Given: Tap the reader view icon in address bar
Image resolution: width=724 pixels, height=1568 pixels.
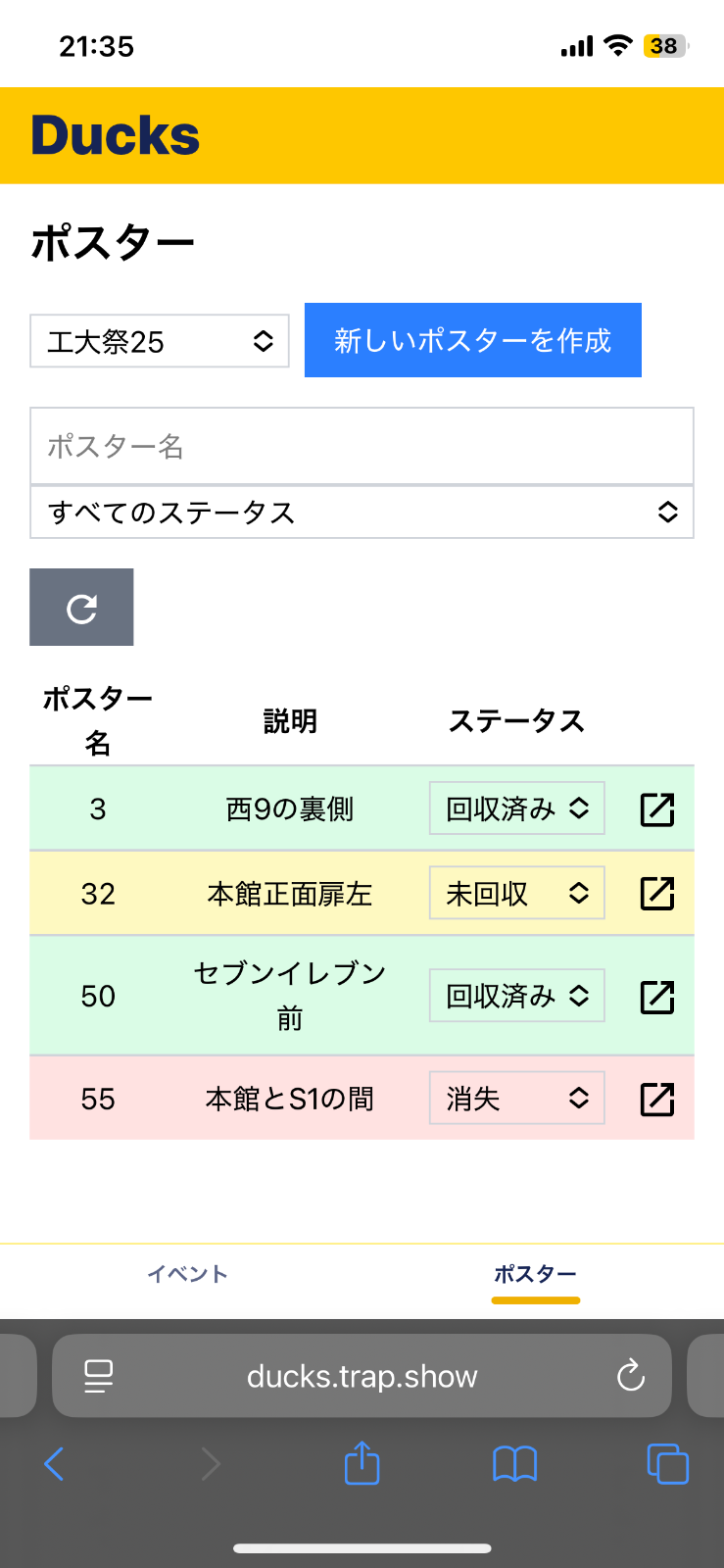Looking at the screenshot, I should [95, 1376].
